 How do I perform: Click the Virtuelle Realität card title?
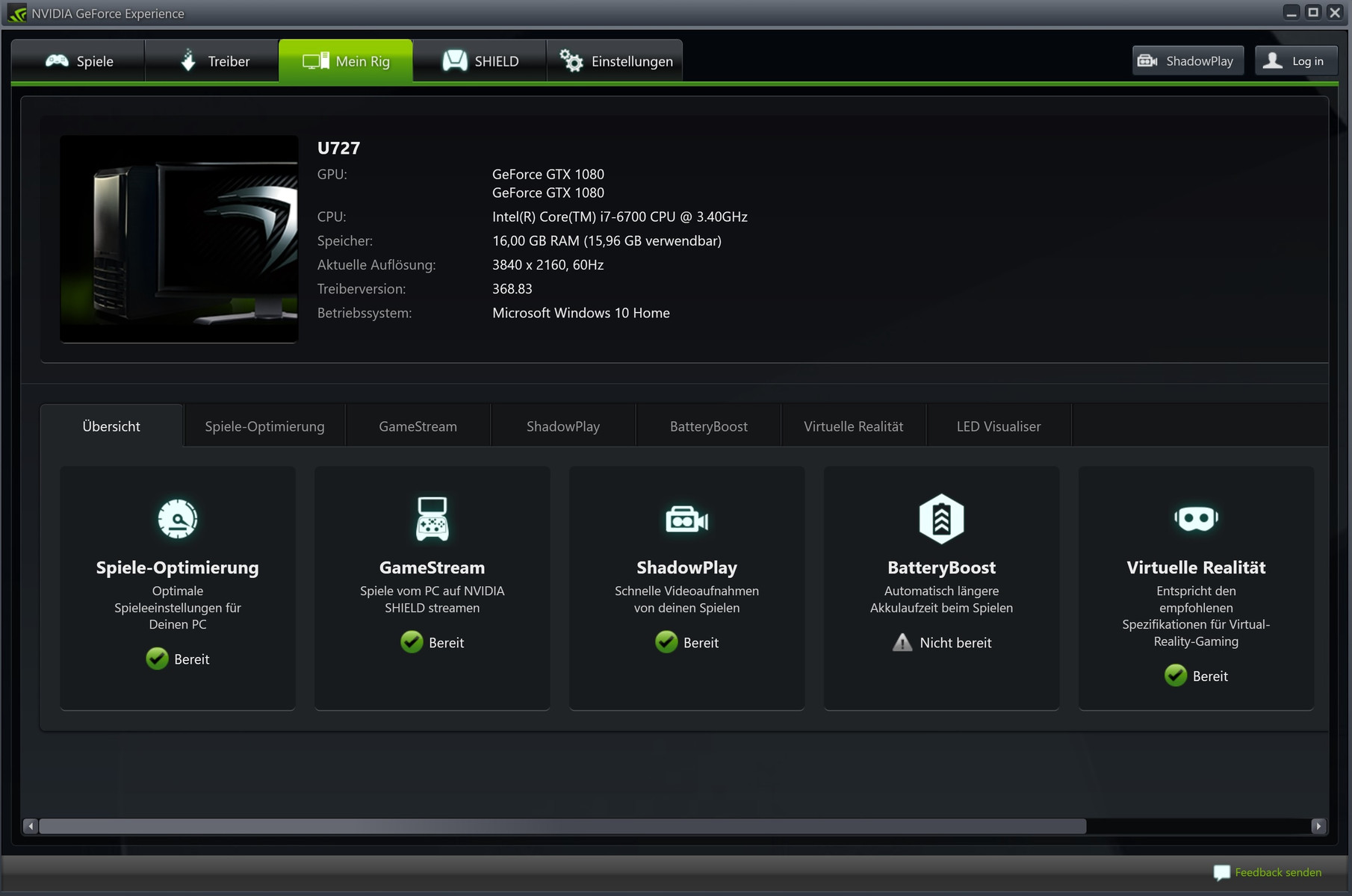[x=1196, y=567]
